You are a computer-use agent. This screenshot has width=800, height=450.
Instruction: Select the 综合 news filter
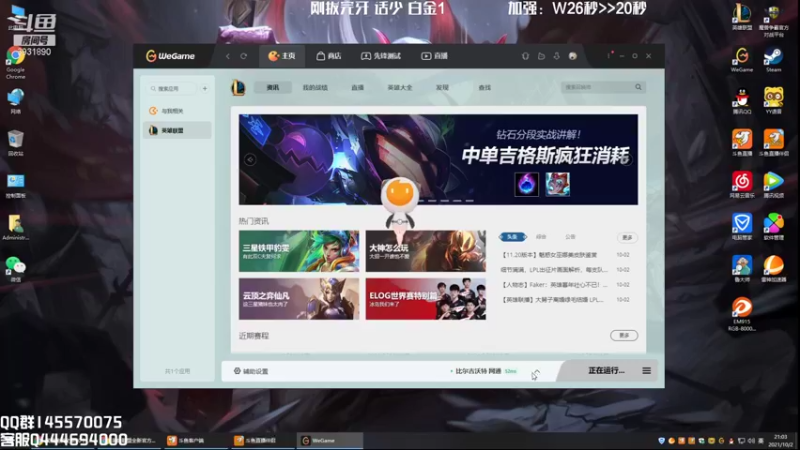click(x=541, y=237)
